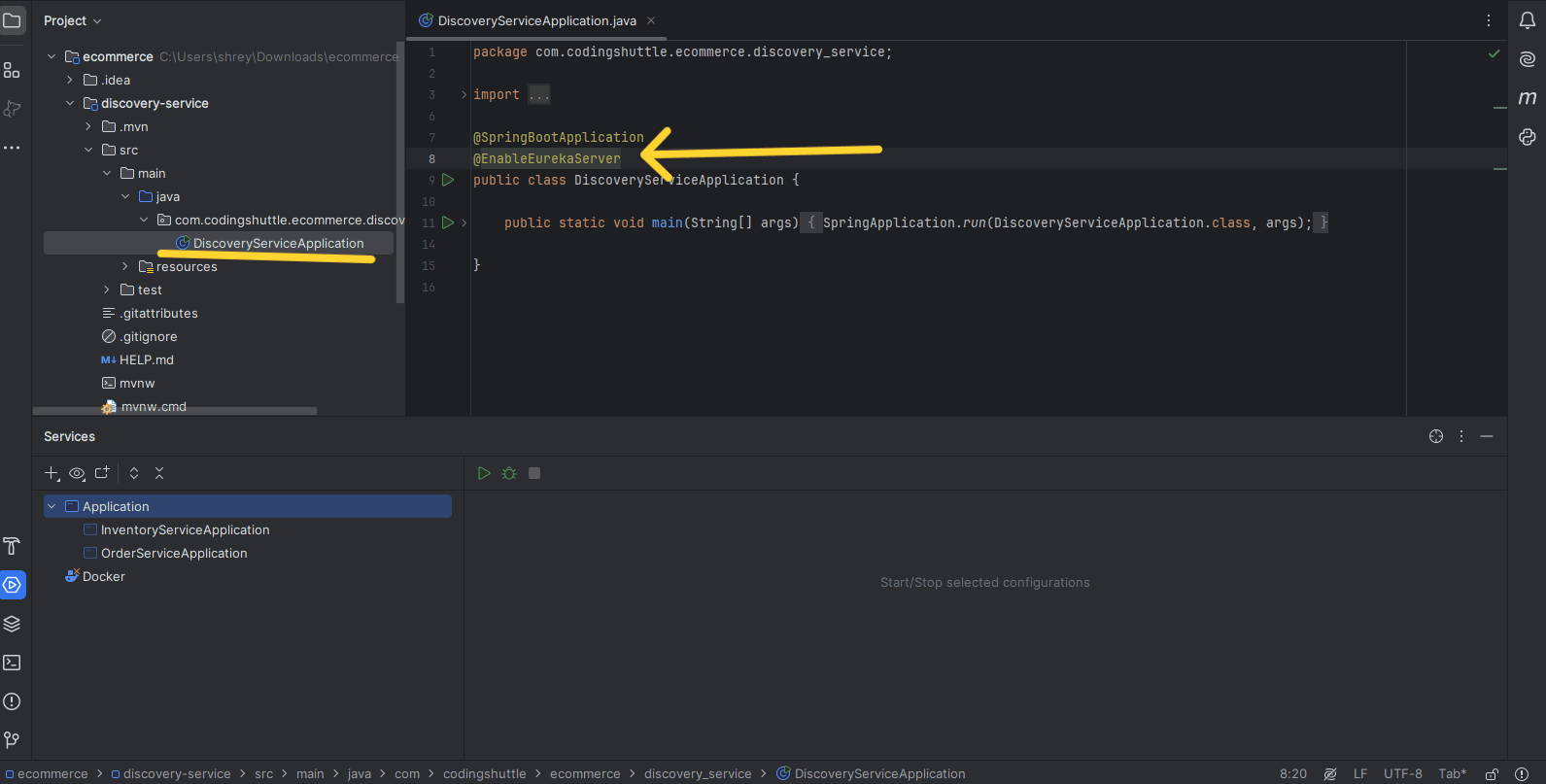Open the Project tool window icon
Screen dimensions: 1546x784
(x=12, y=20)
